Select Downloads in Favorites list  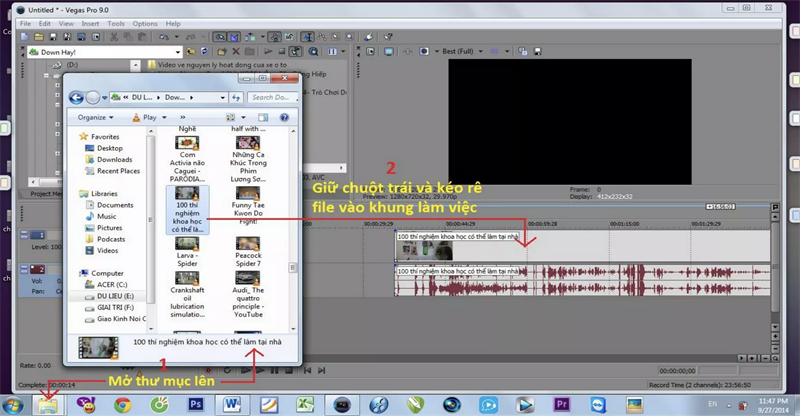pyautogui.click(x=109, y=159)
